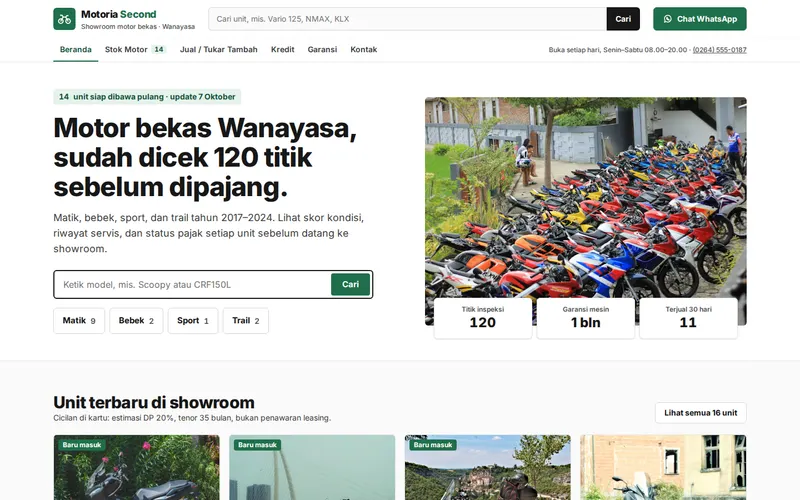Filter by Trail category chip
This screenshot has width=800, height=500.
246,321
